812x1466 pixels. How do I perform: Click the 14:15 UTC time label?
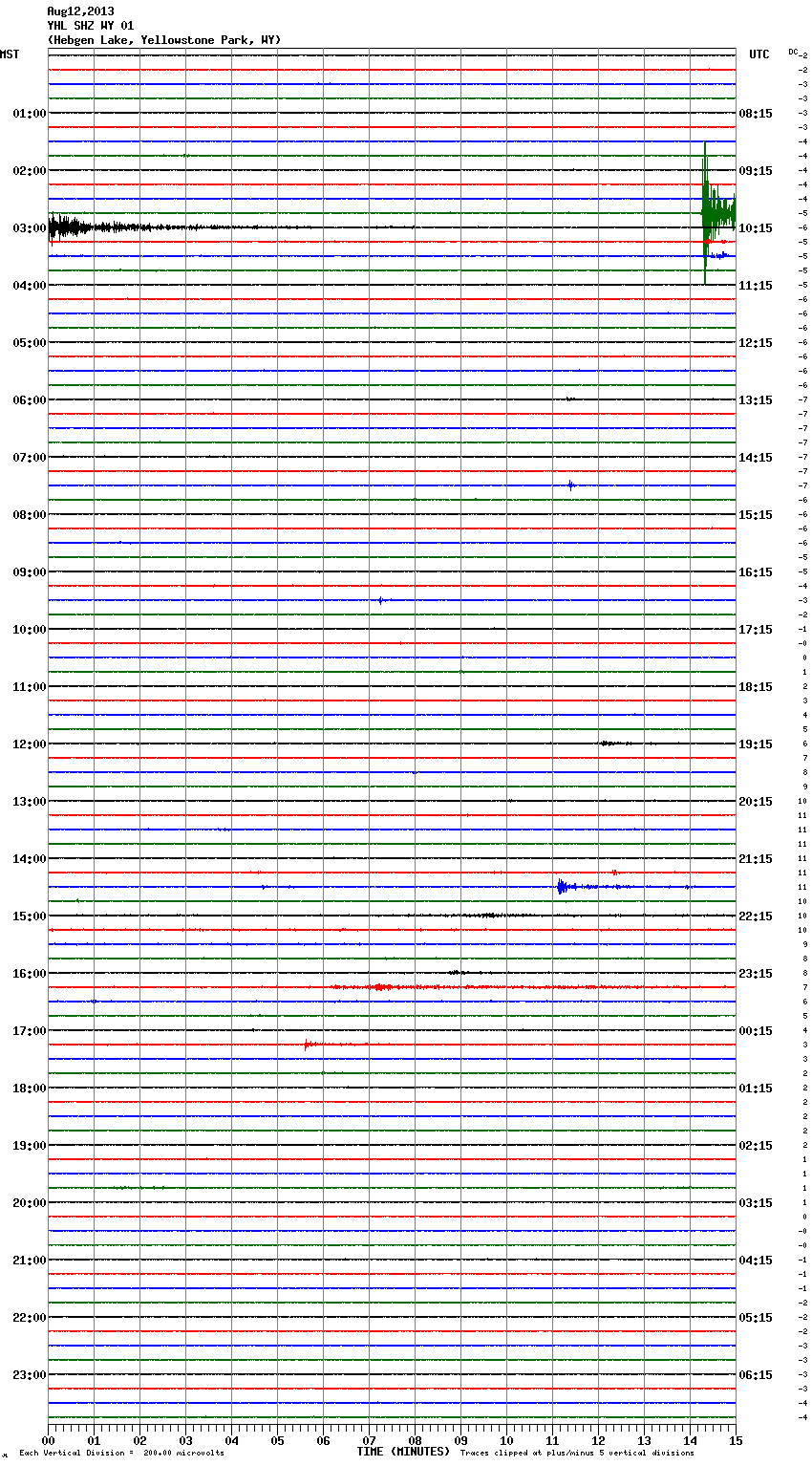[756, 458]
